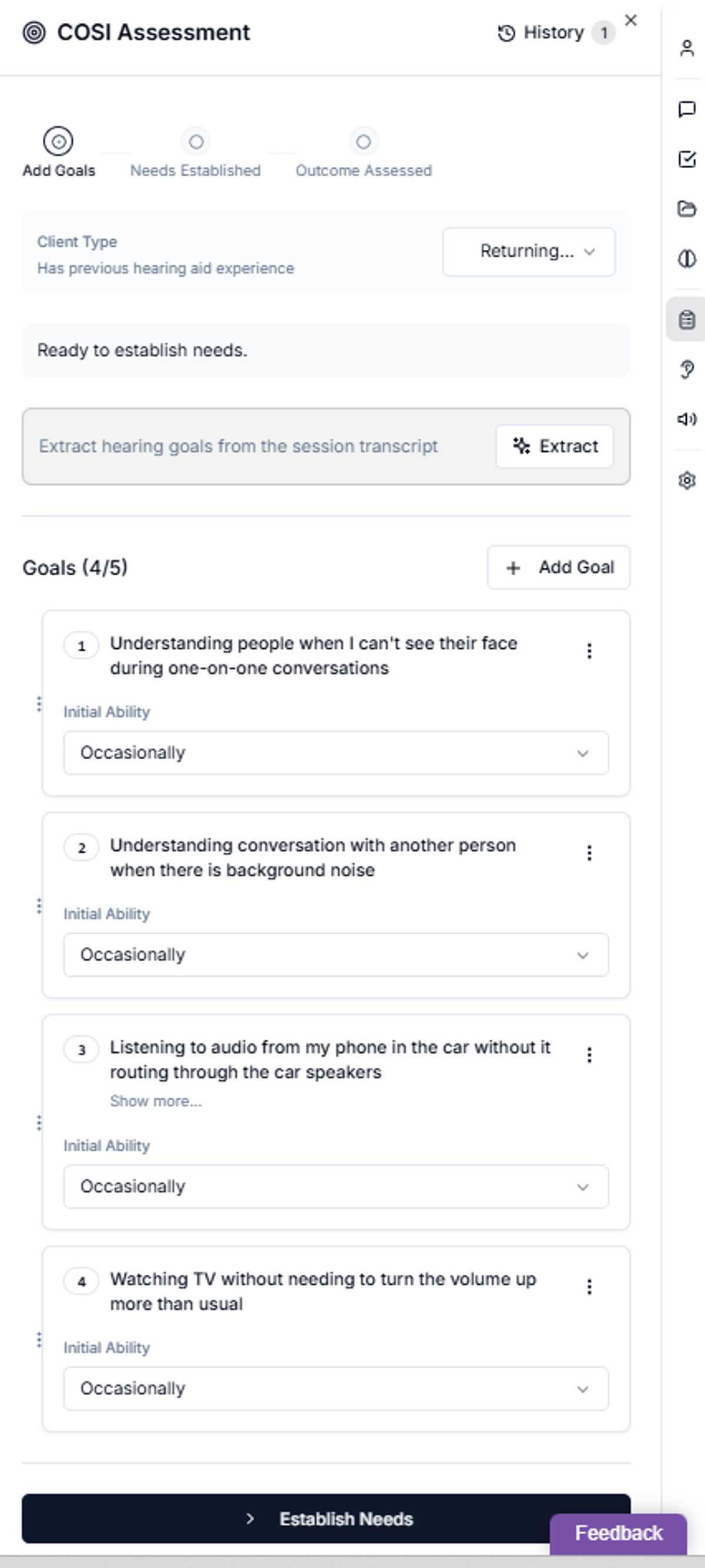Click the Establish Needs button
The width and height of the screenshot is (705, 1568).
pos(326,1518)
